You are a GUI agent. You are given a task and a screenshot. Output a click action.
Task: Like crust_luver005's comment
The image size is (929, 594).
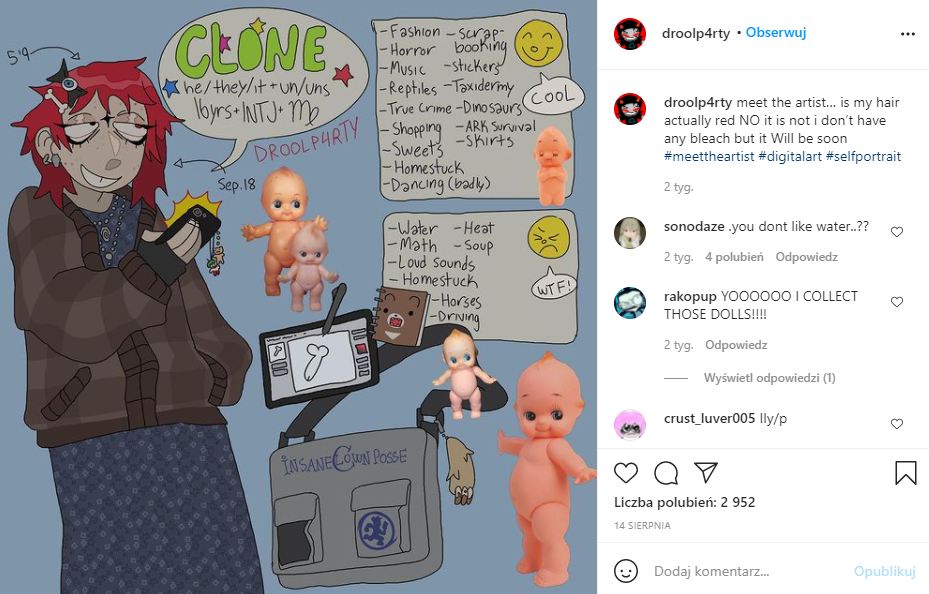pyautogui.click(x=897, y=424)
